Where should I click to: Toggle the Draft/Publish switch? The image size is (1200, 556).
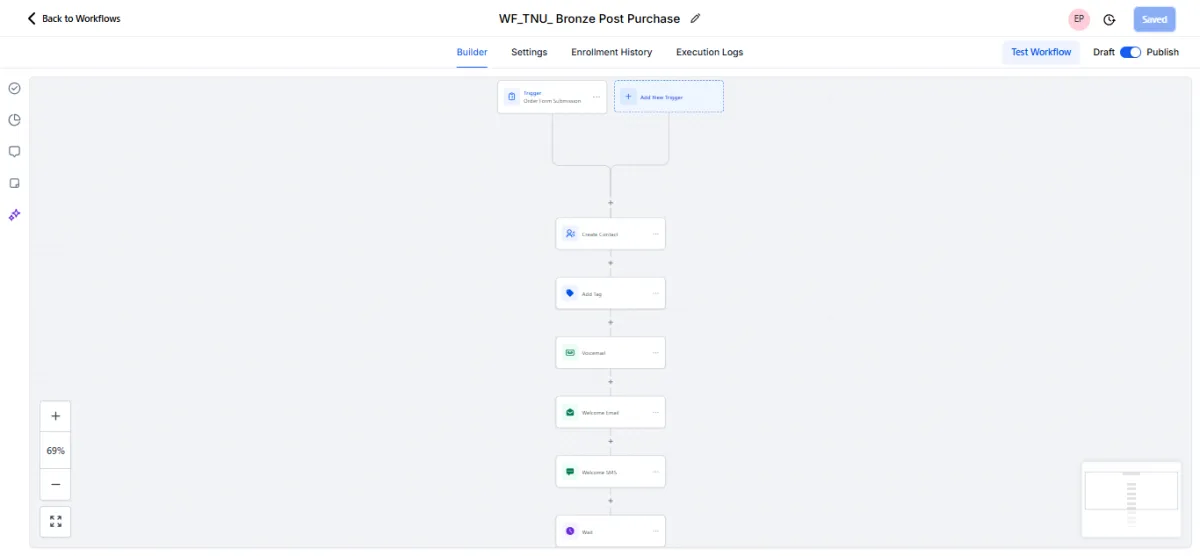click(x=1130, y=52)
